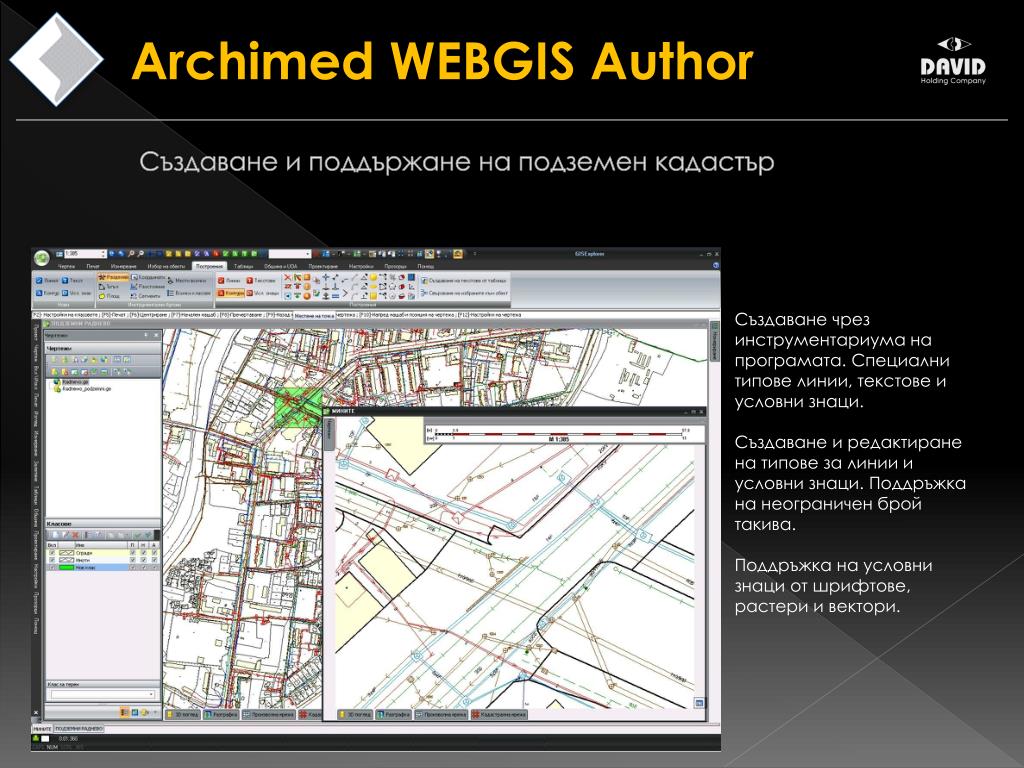Toggle the Сгради class visibility checkbox

pyautogui.click(x=52, y=552)
